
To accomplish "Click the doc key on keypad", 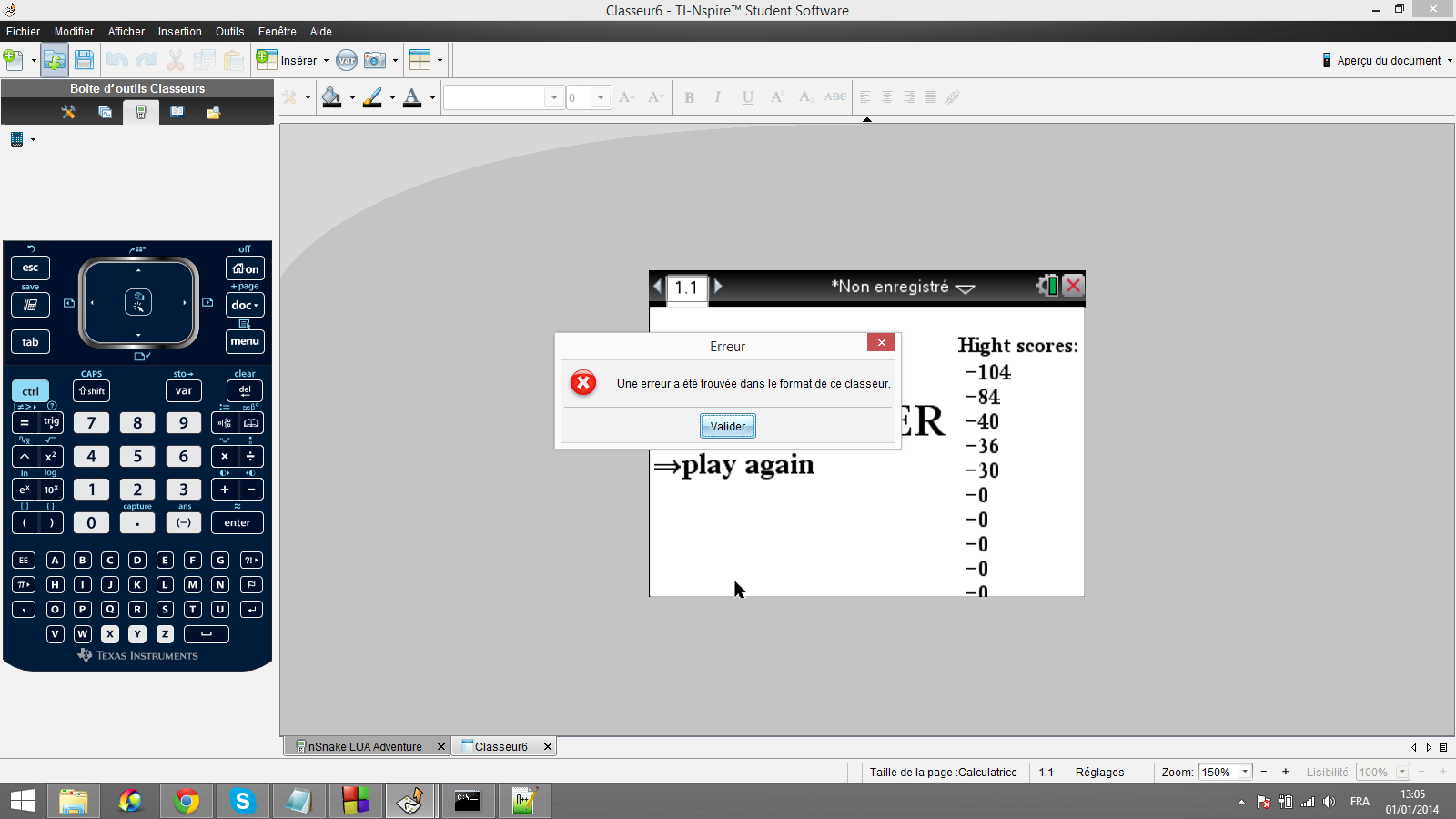I will click(245, 305).
